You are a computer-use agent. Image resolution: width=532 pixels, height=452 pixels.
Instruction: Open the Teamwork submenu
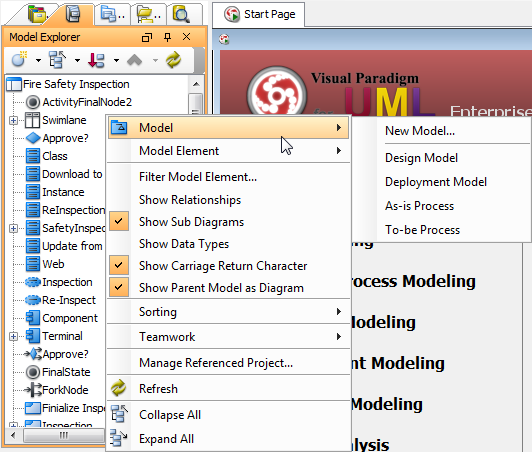click(228, 337)
